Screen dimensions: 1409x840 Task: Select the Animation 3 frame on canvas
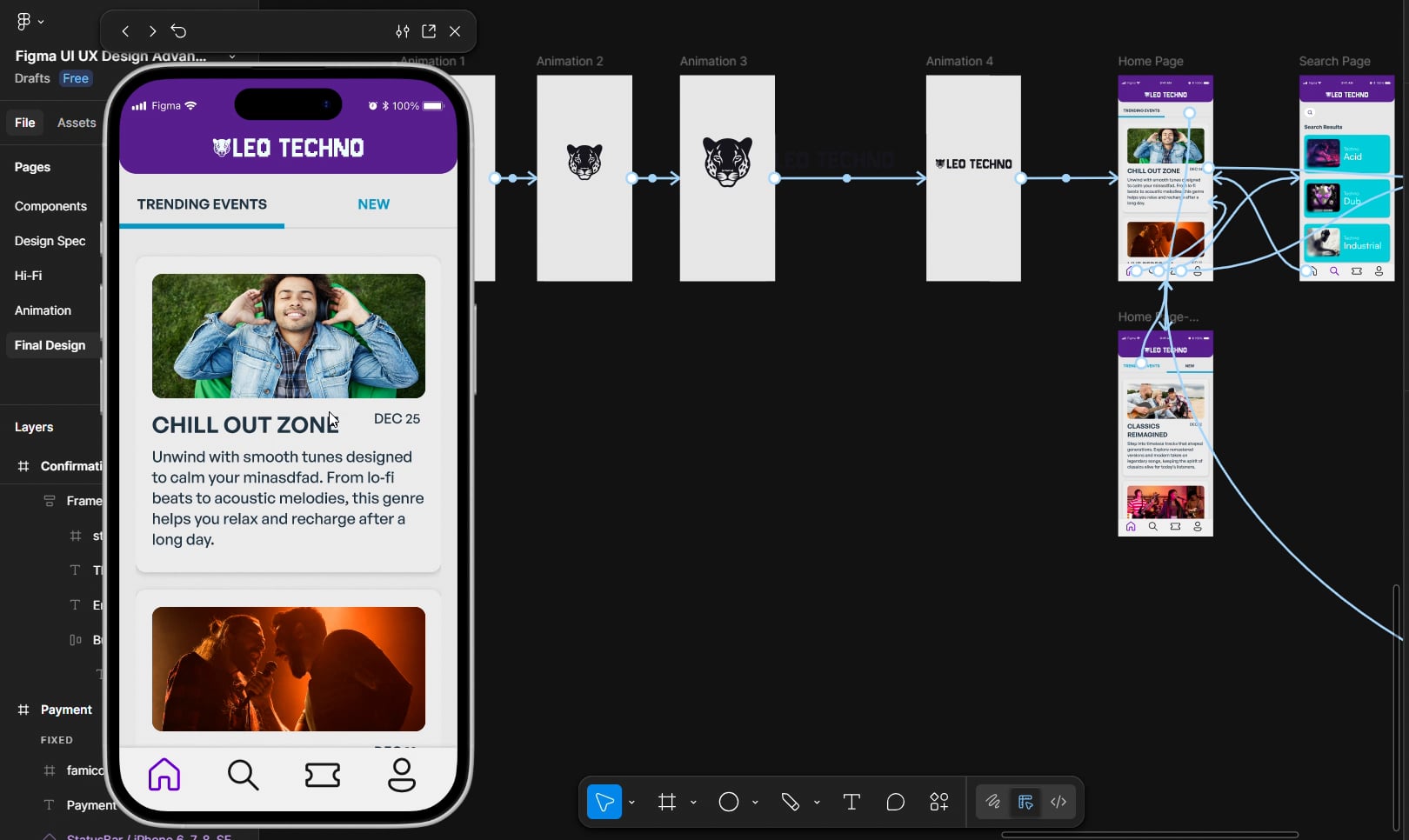pyautogui.click(x=727, y=178)
